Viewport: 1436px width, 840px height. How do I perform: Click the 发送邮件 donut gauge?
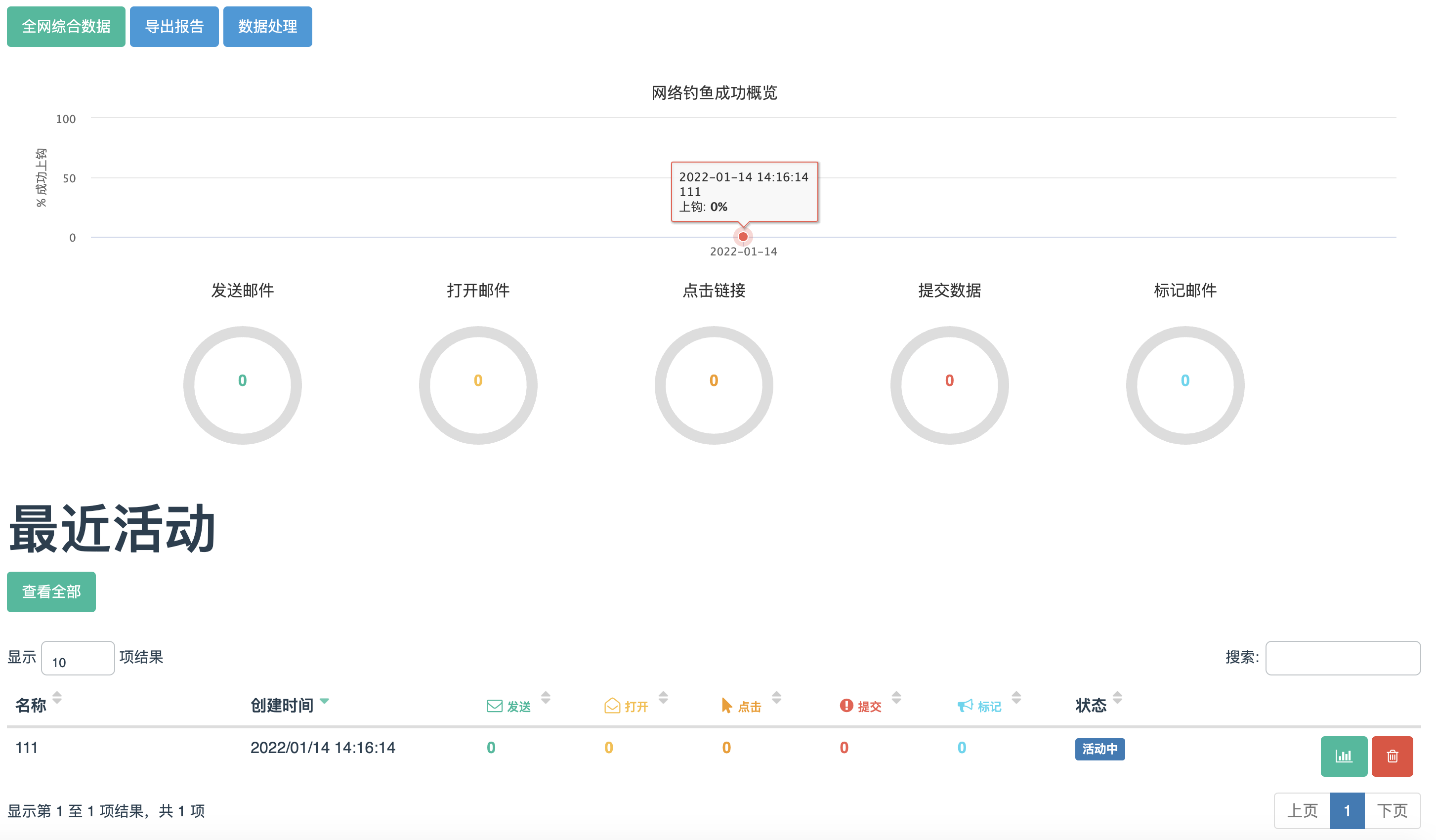(x=242, y=385)
